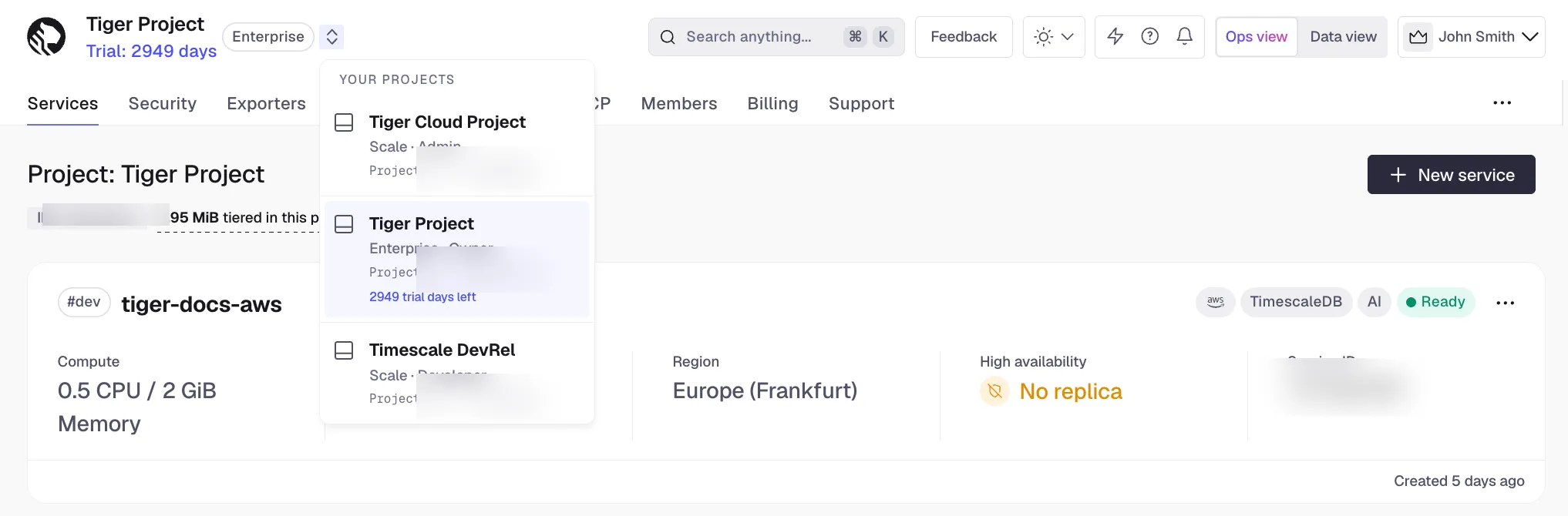Click the New service button
The image size is (1568, 516).
click(x=1451, y=175)
